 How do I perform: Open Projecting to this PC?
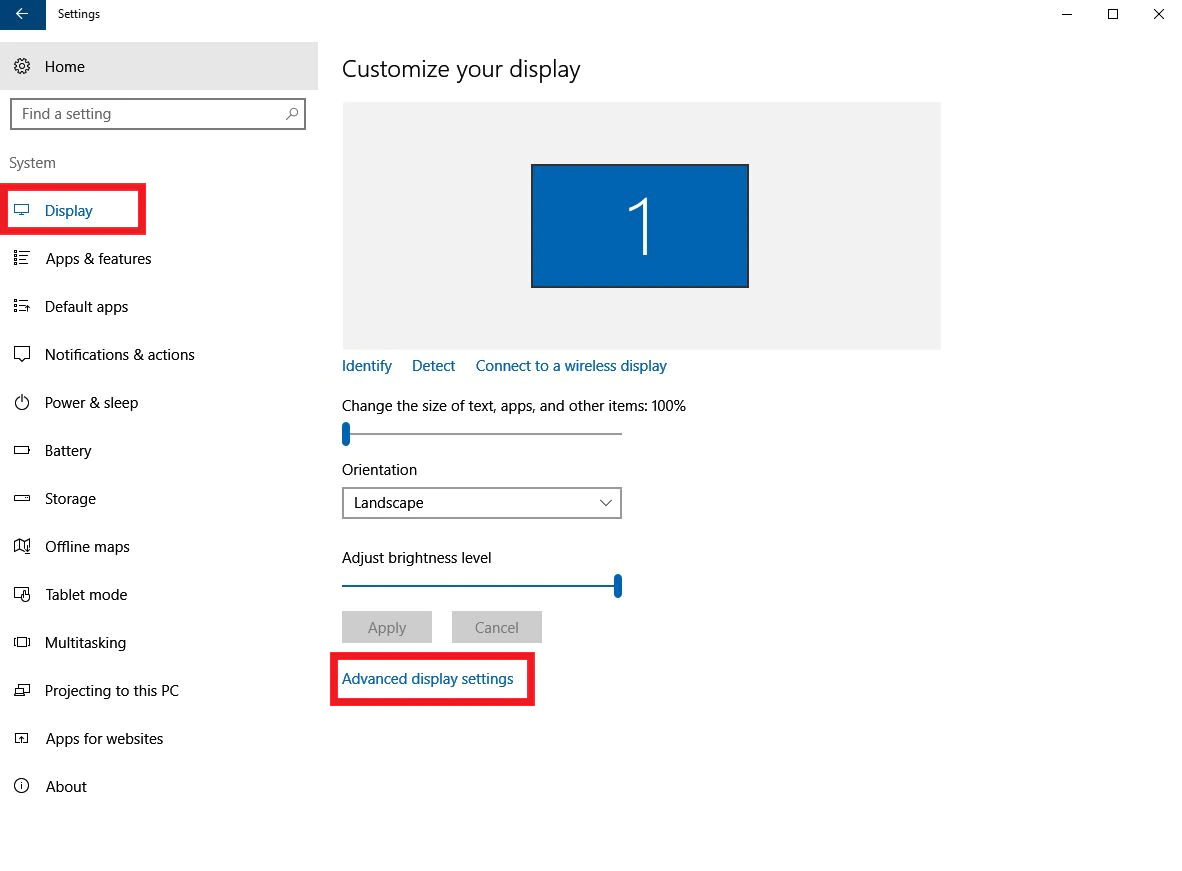pyautogui.click(x=111, y=691)
